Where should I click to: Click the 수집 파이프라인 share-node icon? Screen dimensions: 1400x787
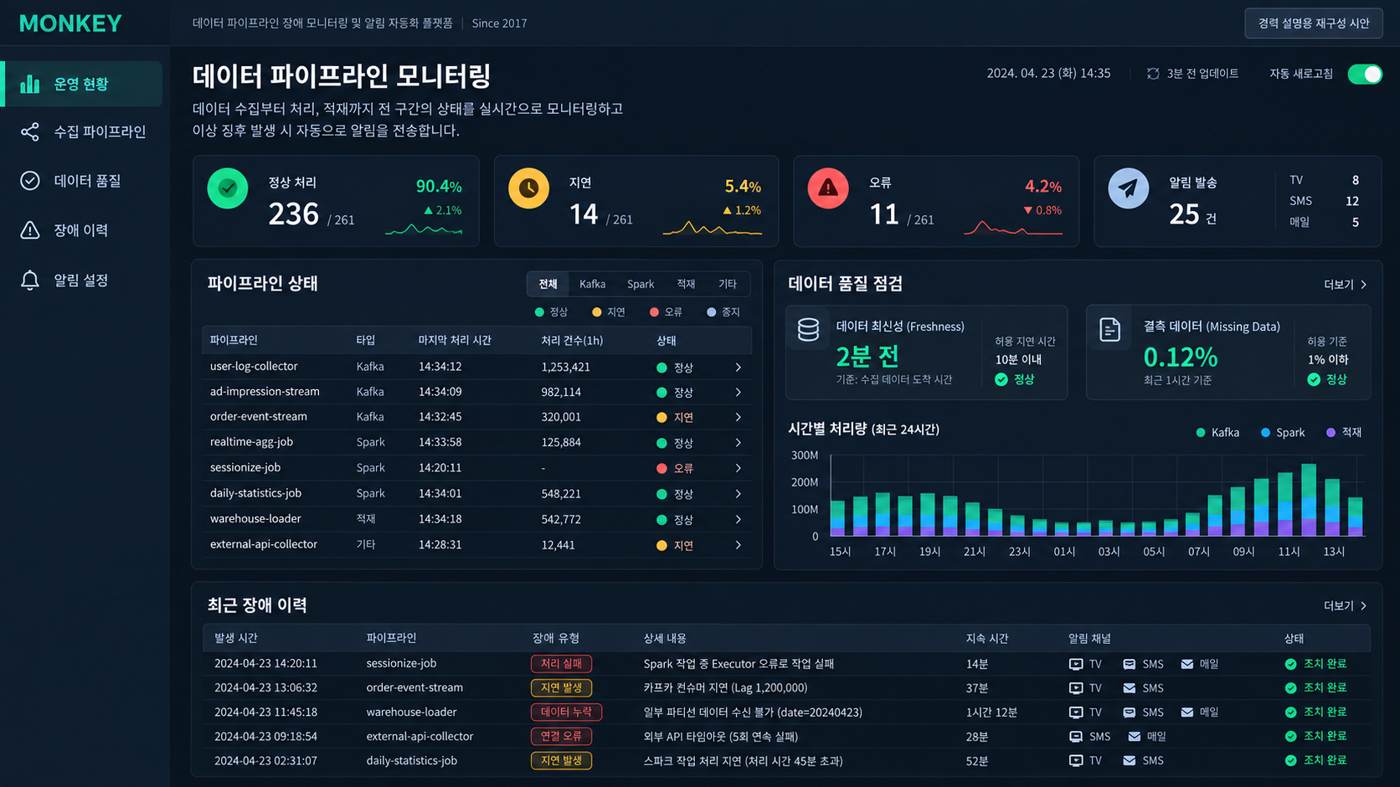pyautogui.click(x=30, y=132)
